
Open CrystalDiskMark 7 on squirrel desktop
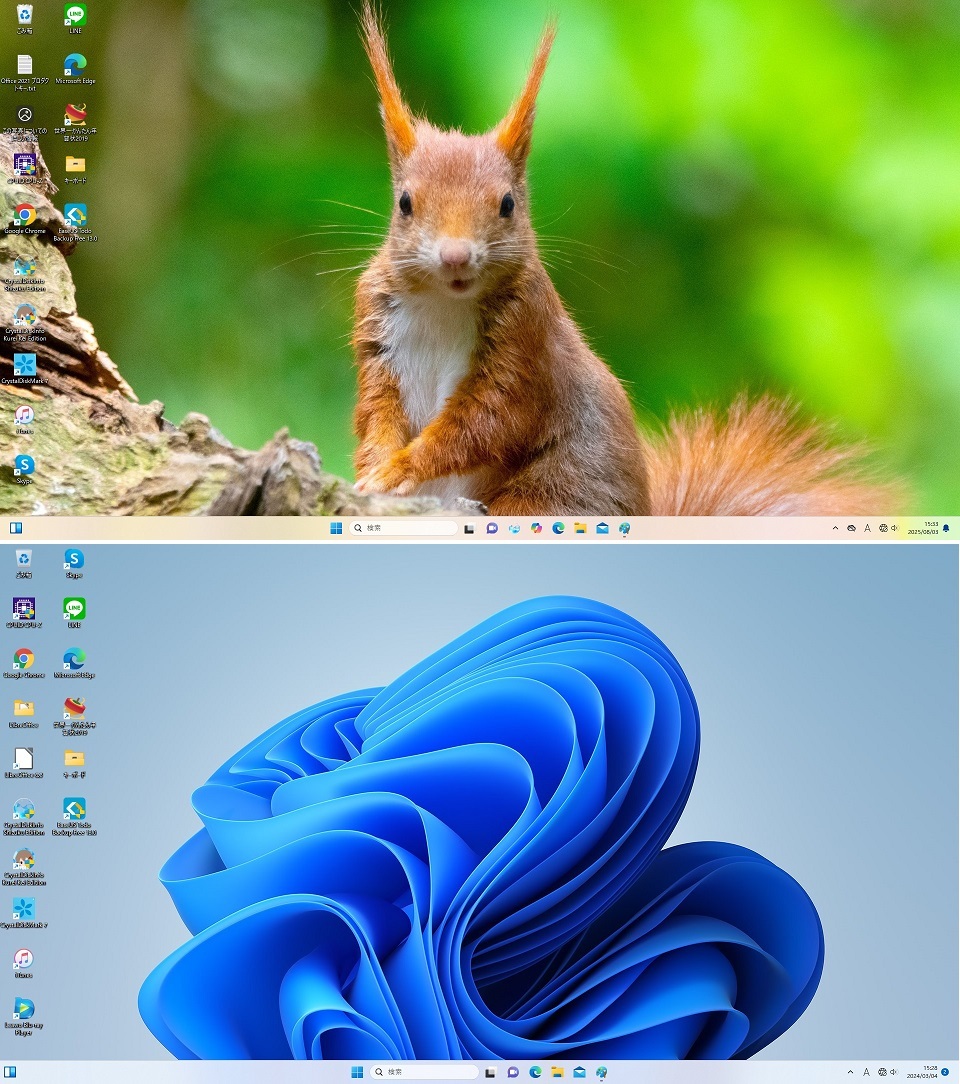tap(25, 368)
